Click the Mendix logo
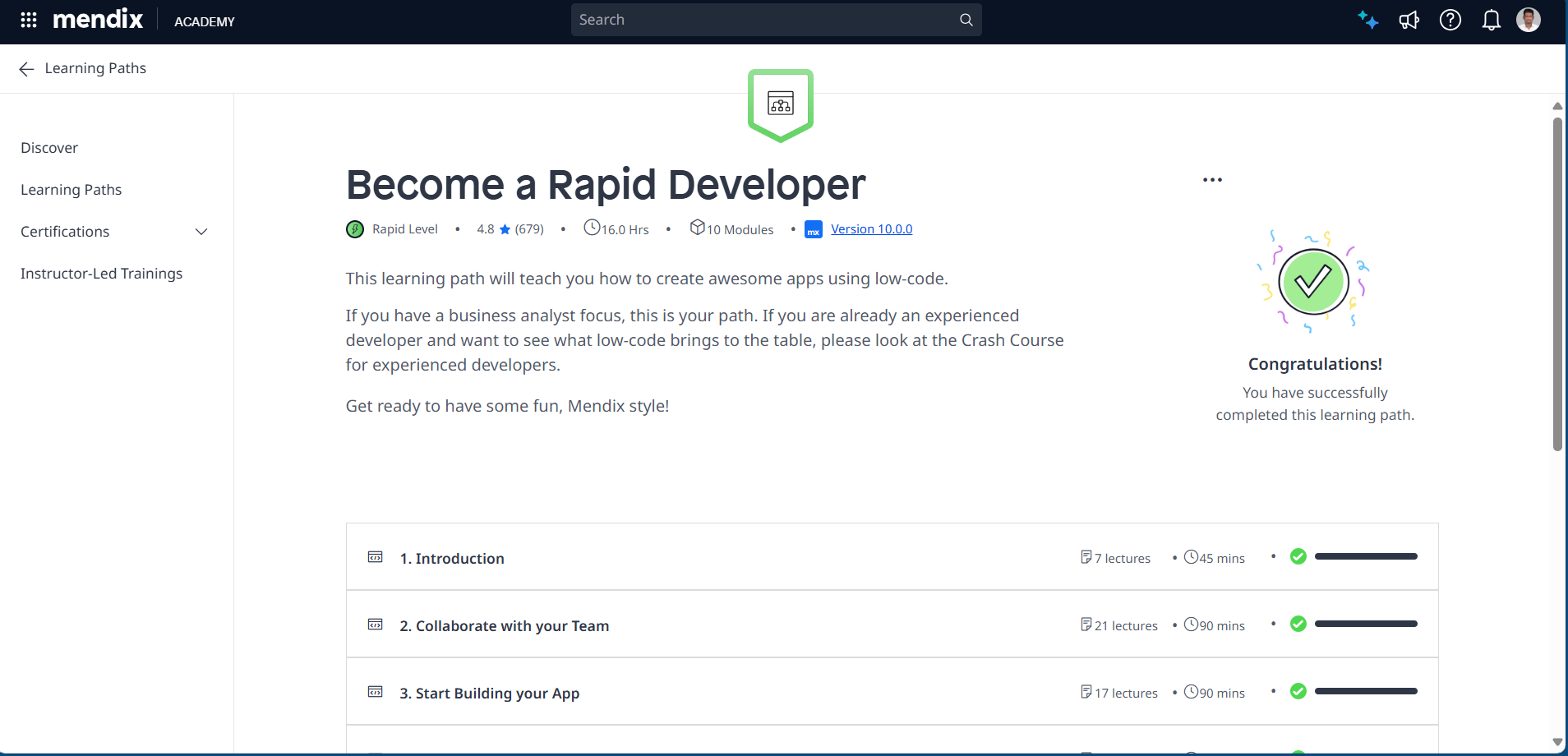Viewport: 1568px width, 756px height. pyautogui.click(x=97, y=19)
